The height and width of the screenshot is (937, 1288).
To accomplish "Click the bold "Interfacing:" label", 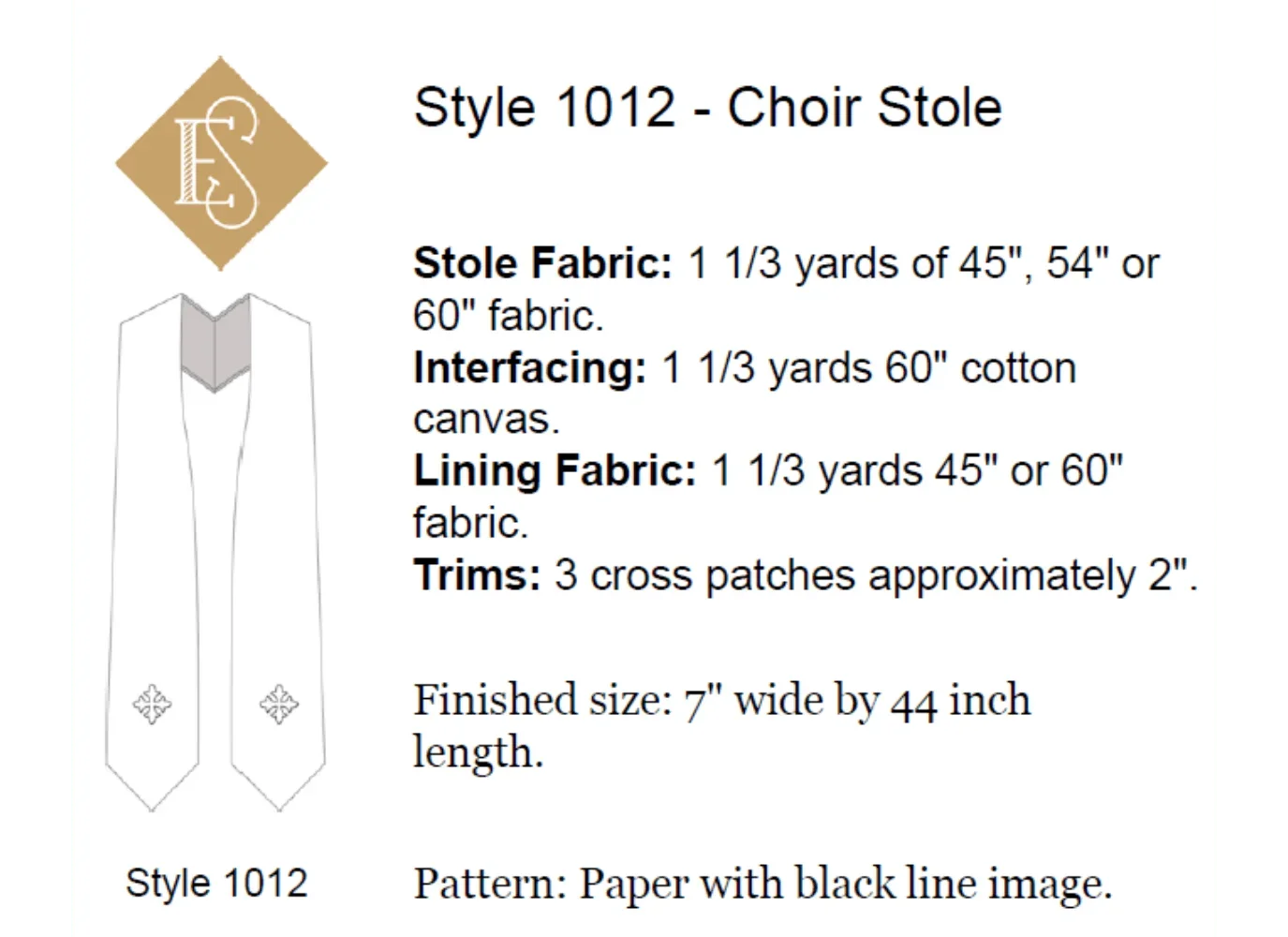I will [530, 368].
